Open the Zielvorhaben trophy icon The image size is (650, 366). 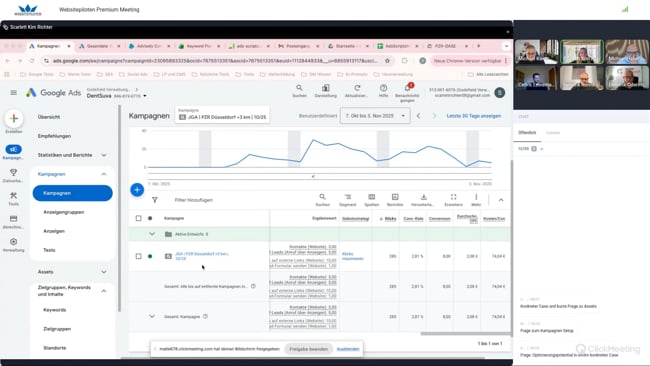coord(13,172)
